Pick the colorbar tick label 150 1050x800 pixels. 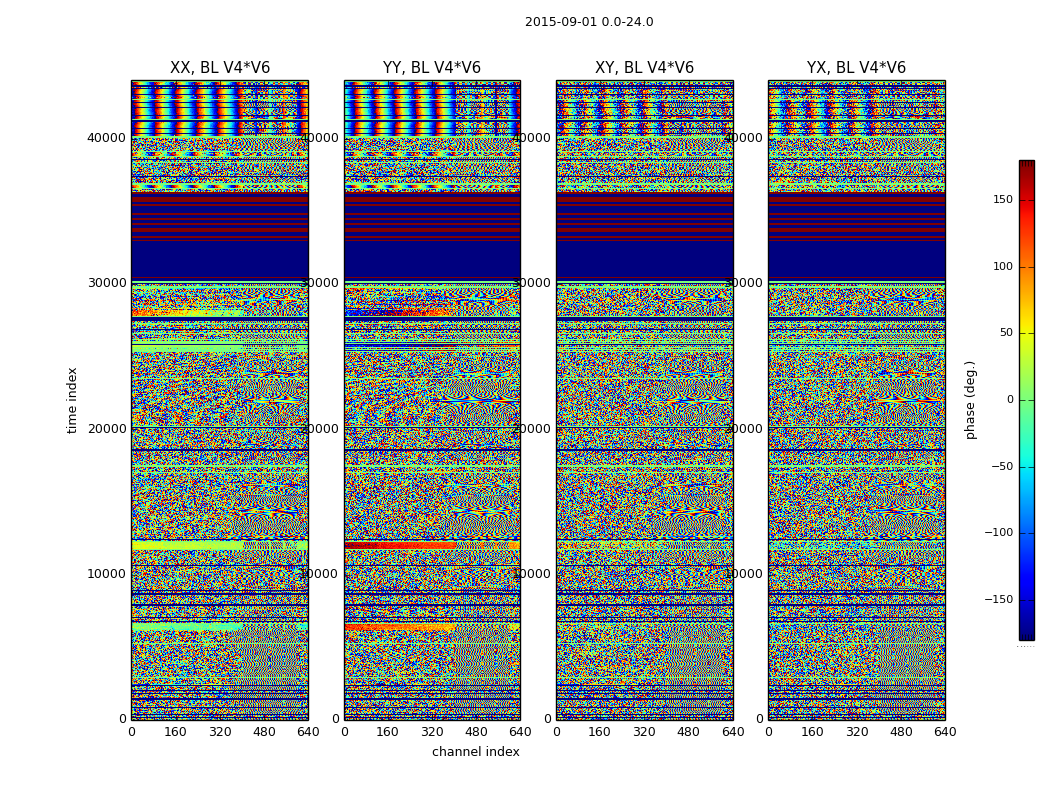click(1002, 200)
